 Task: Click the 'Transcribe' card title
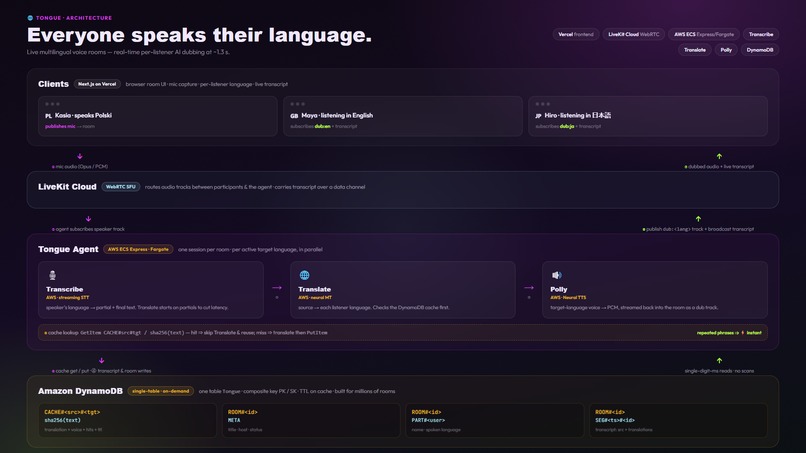pos(64,289)
